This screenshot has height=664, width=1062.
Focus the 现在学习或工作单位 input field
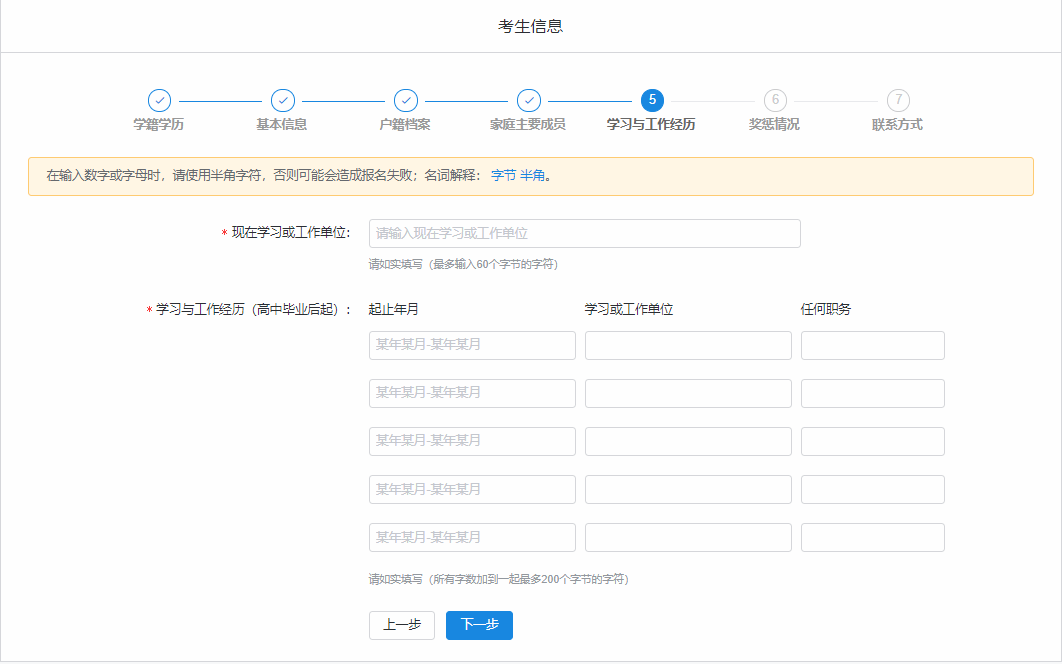pos(584,233)
